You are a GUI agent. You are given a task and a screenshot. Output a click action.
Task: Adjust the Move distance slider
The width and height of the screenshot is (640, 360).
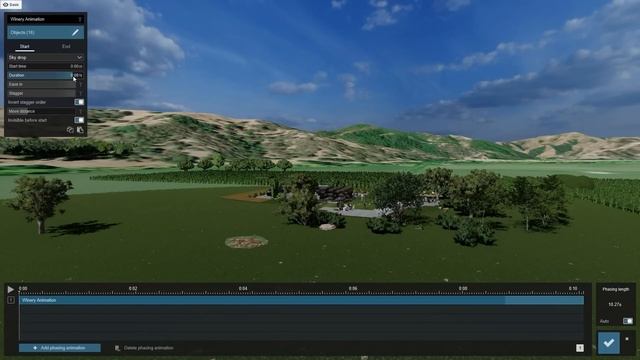(x=45, y=111)
